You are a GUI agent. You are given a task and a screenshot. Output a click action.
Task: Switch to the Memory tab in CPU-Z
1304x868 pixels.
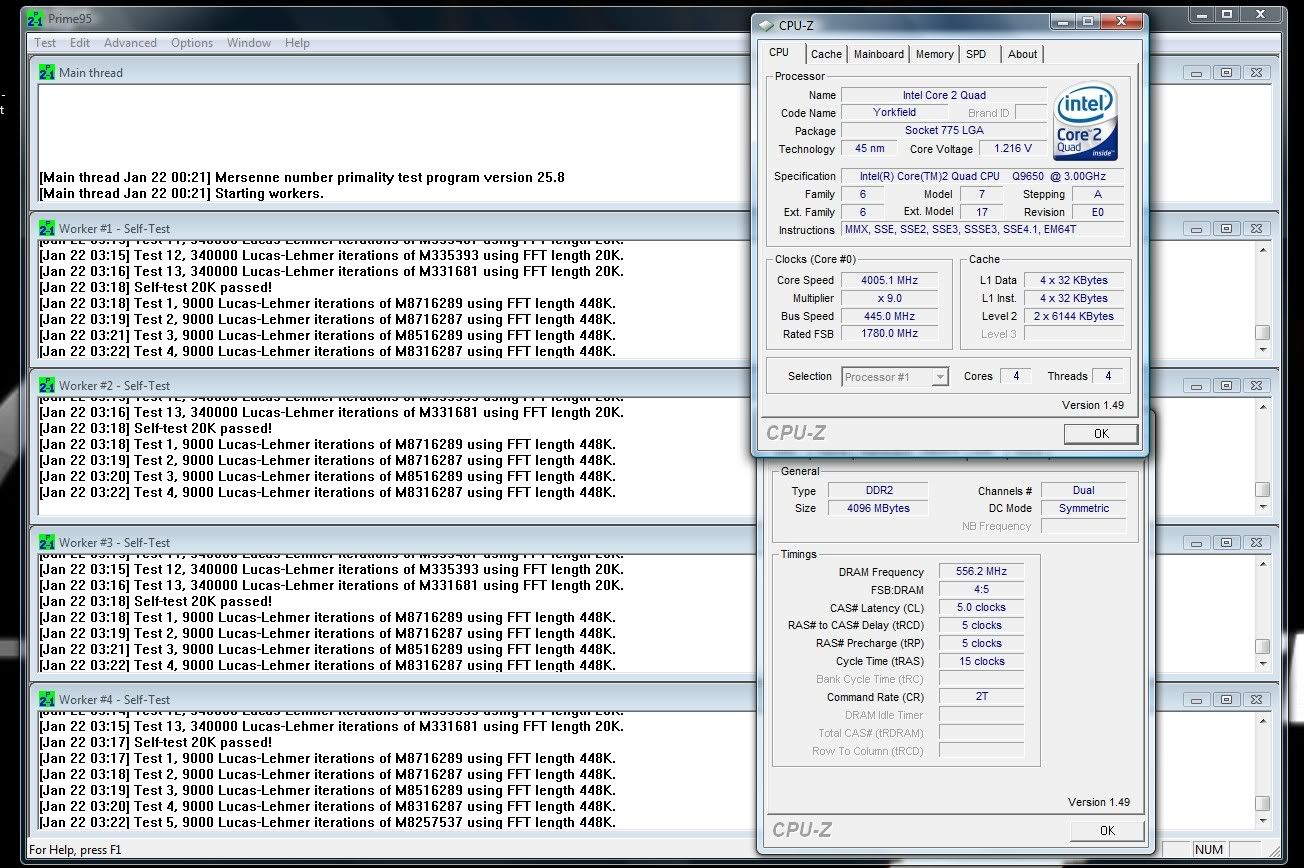934,54
